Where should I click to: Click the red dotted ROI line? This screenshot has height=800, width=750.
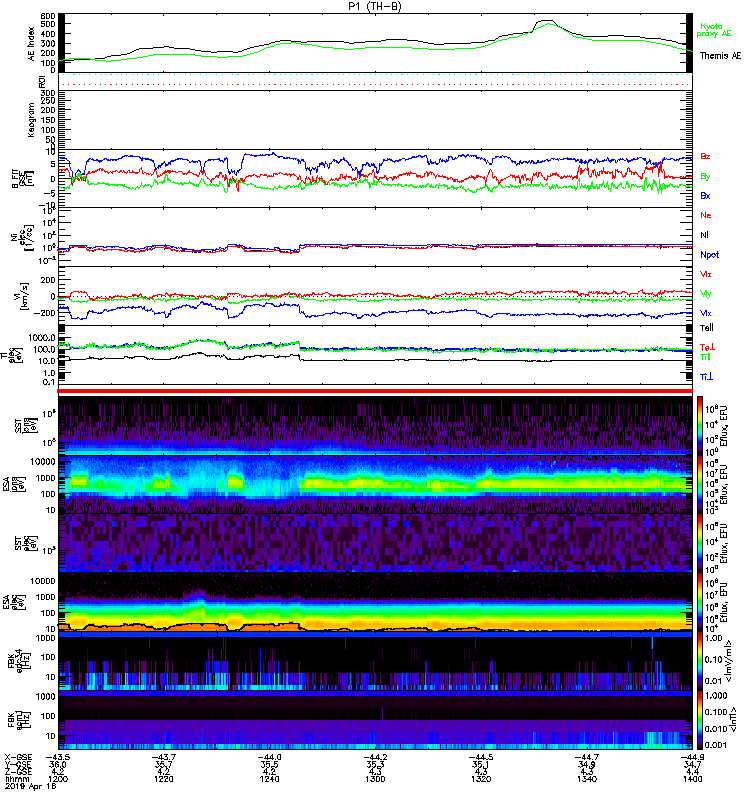click(x=375, y=84)
